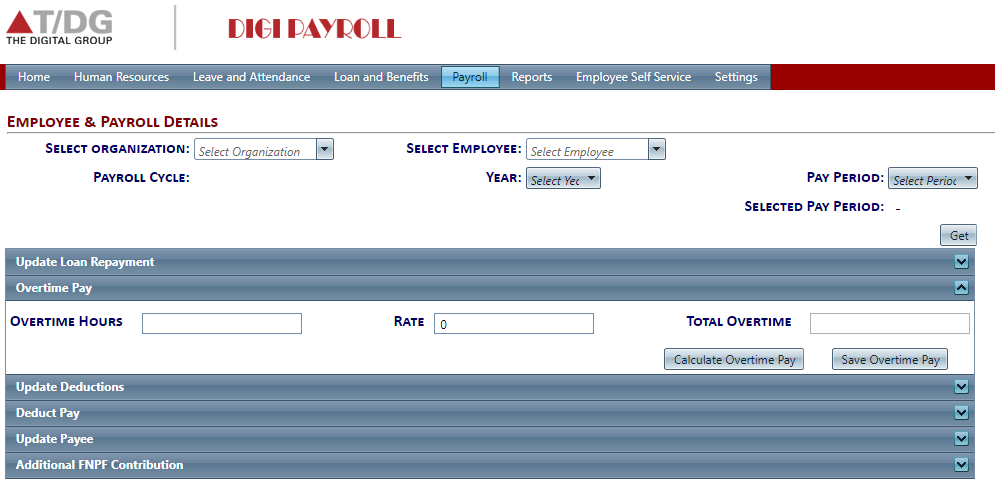Click Save Overtime Pay button
Image resolution: width=995 pixels, height=492 pixels.
890,359
